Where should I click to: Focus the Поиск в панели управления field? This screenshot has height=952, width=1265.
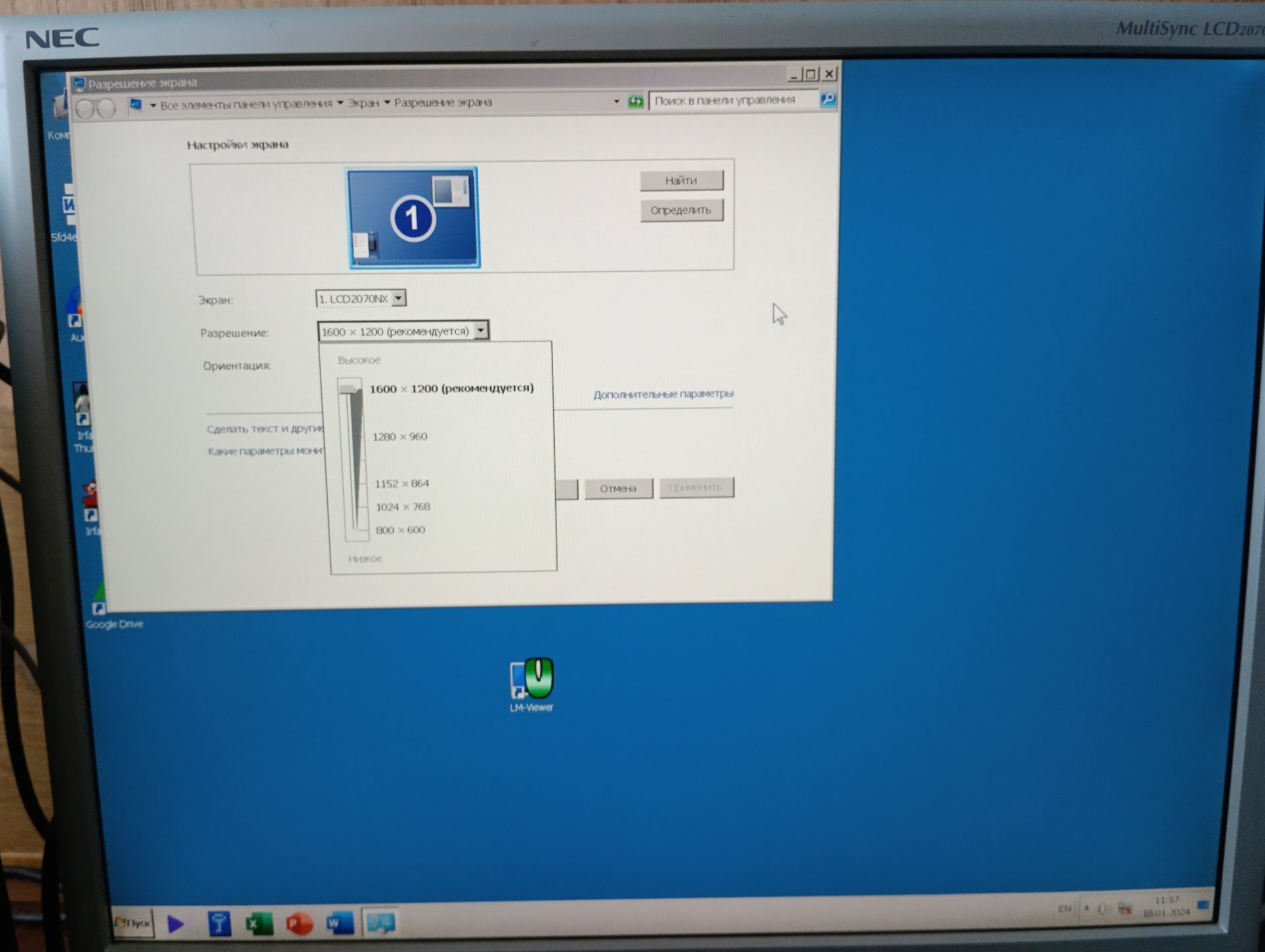[733, 100]
